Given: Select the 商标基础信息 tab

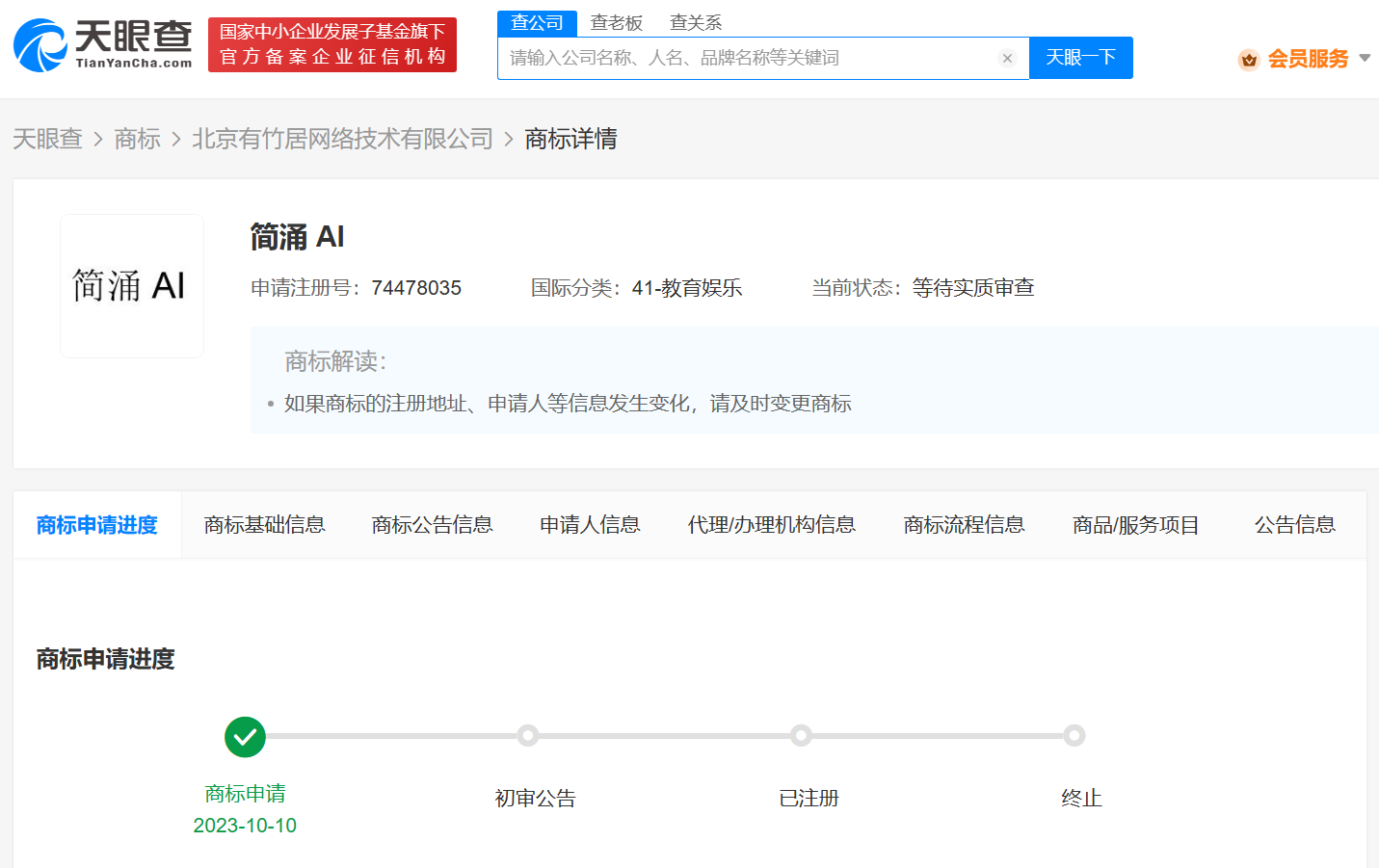Looking at the screenshot, I should [265, 525].
